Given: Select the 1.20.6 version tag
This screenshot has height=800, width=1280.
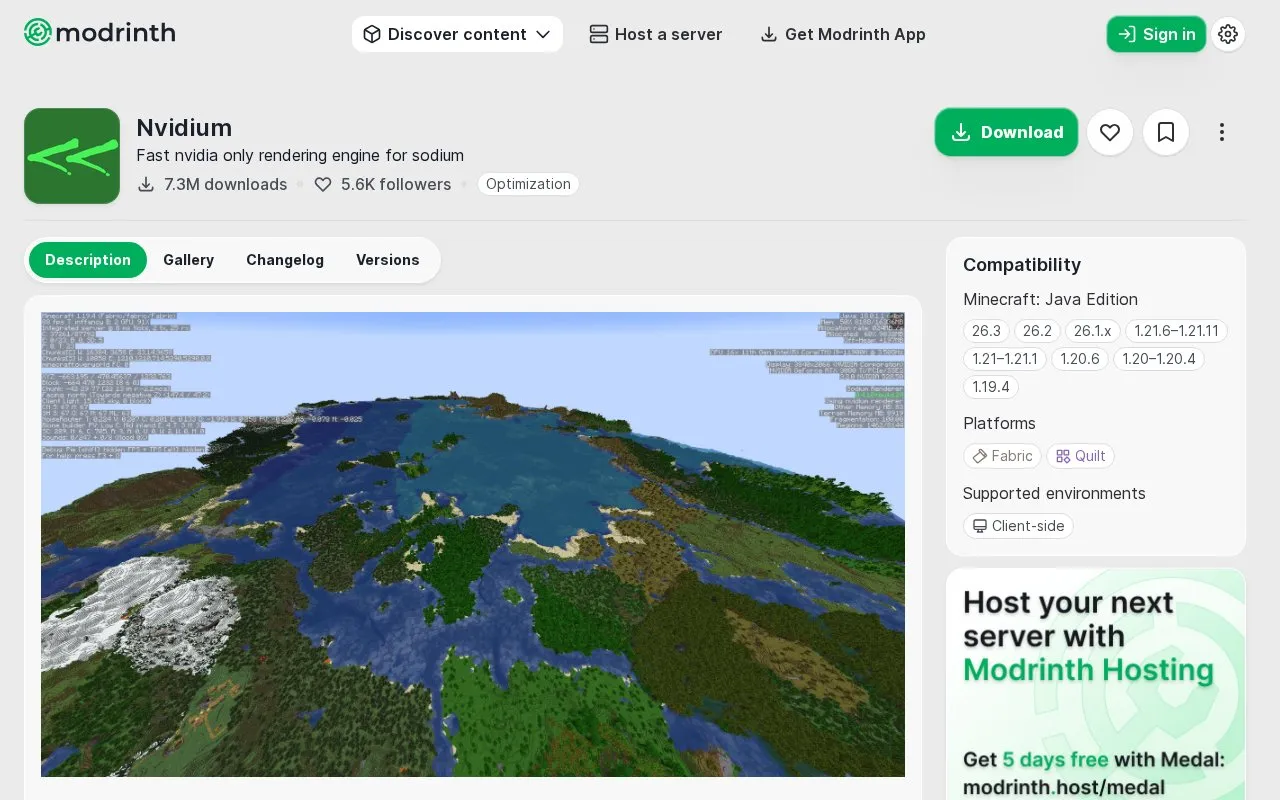Looking at the screenshot, I should [x=1080, y=359].
